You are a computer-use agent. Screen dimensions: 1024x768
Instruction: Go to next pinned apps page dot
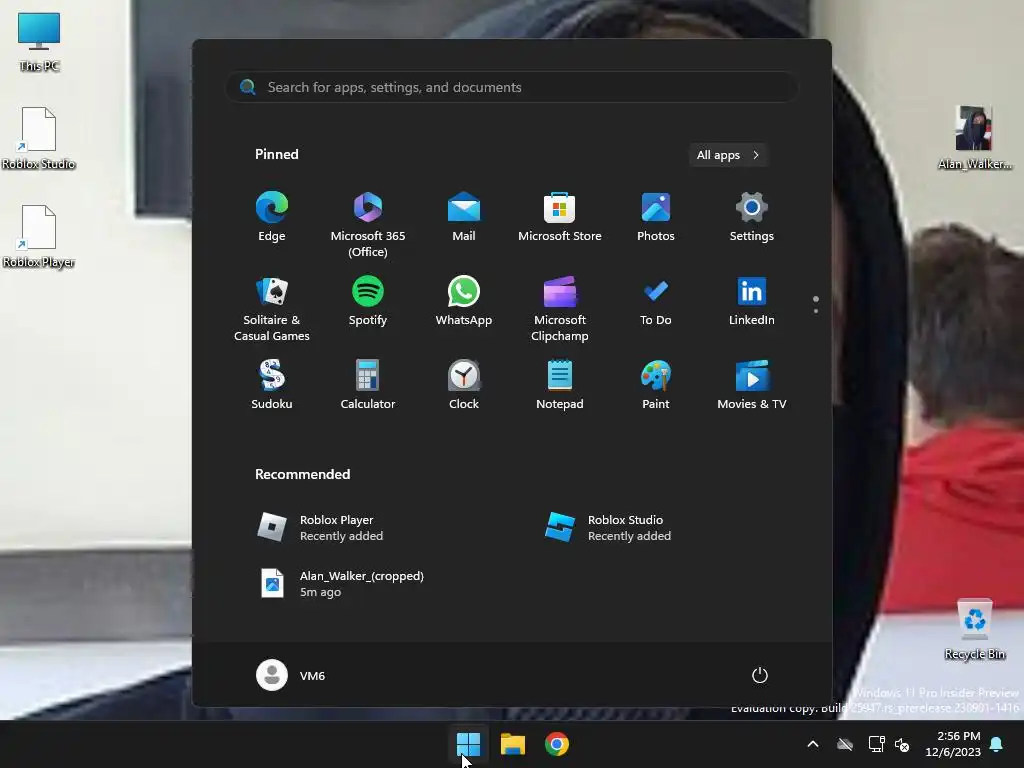click(x=816, y=311)
